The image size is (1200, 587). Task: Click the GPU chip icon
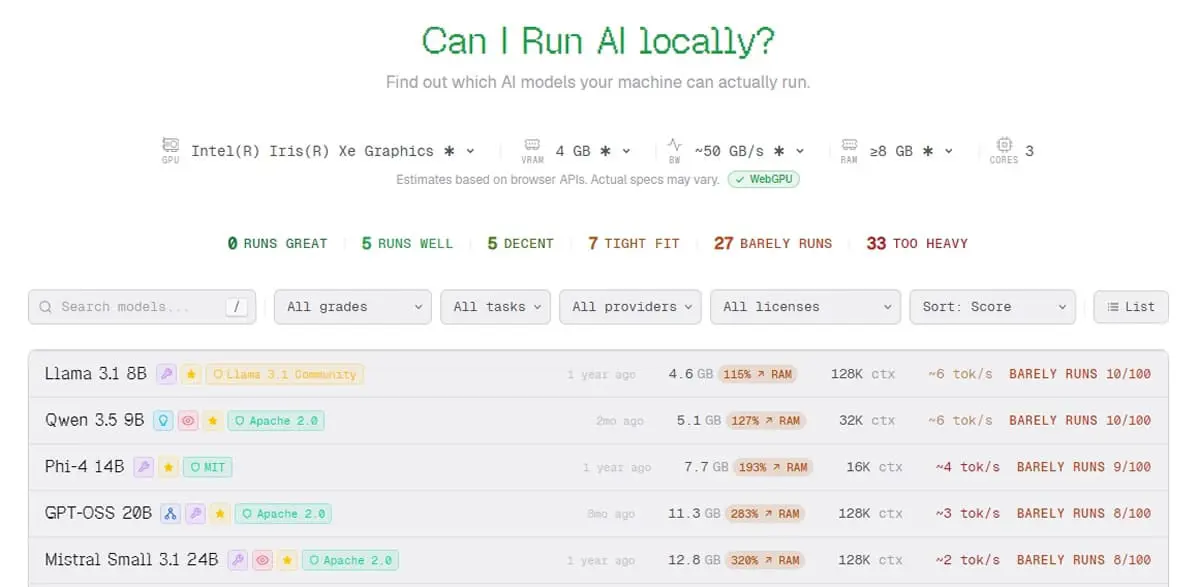pos(171,145)
